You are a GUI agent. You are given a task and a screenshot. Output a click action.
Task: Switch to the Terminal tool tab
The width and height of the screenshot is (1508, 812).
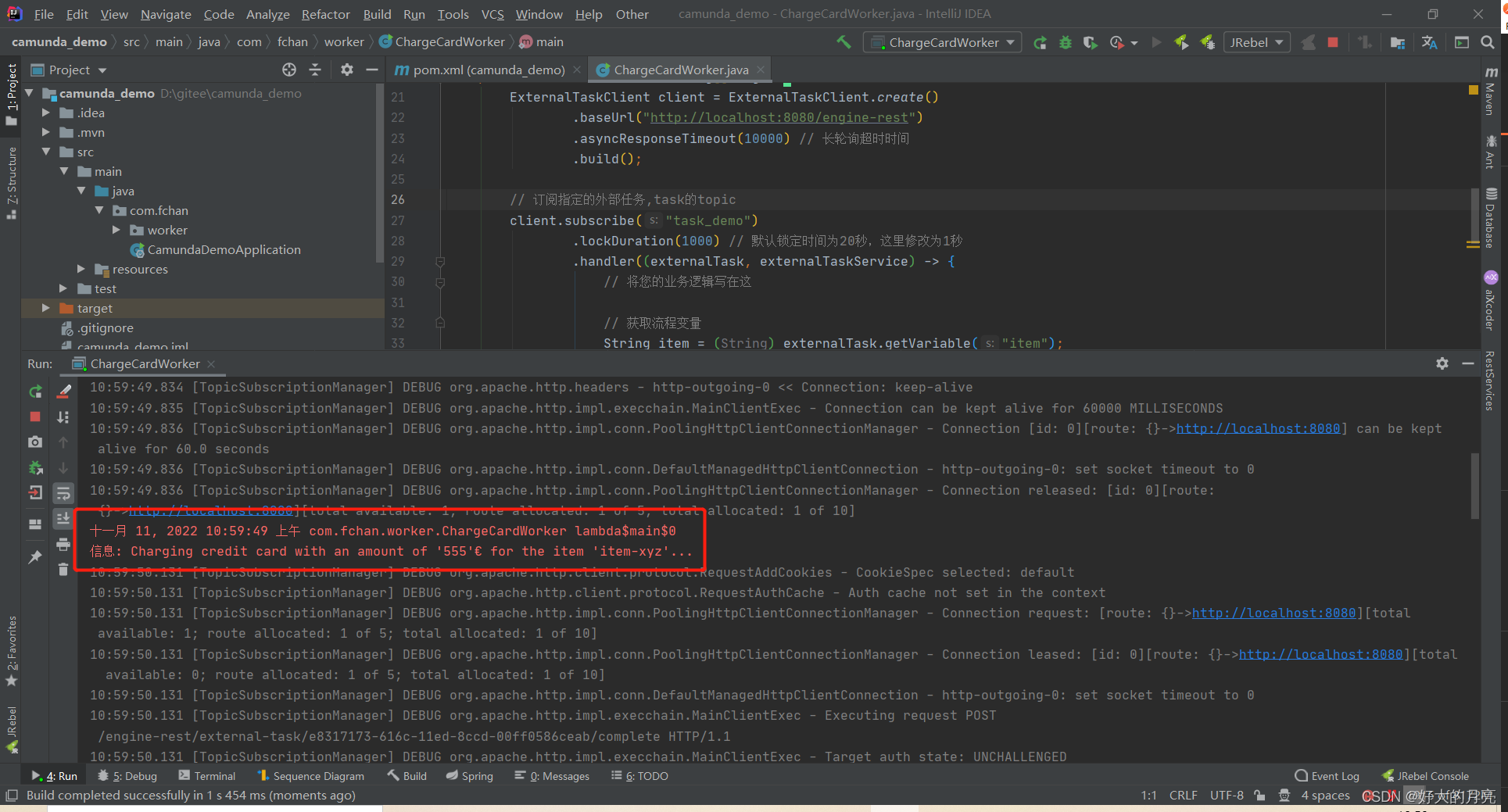pyautogui.click(x=207, y=776)
